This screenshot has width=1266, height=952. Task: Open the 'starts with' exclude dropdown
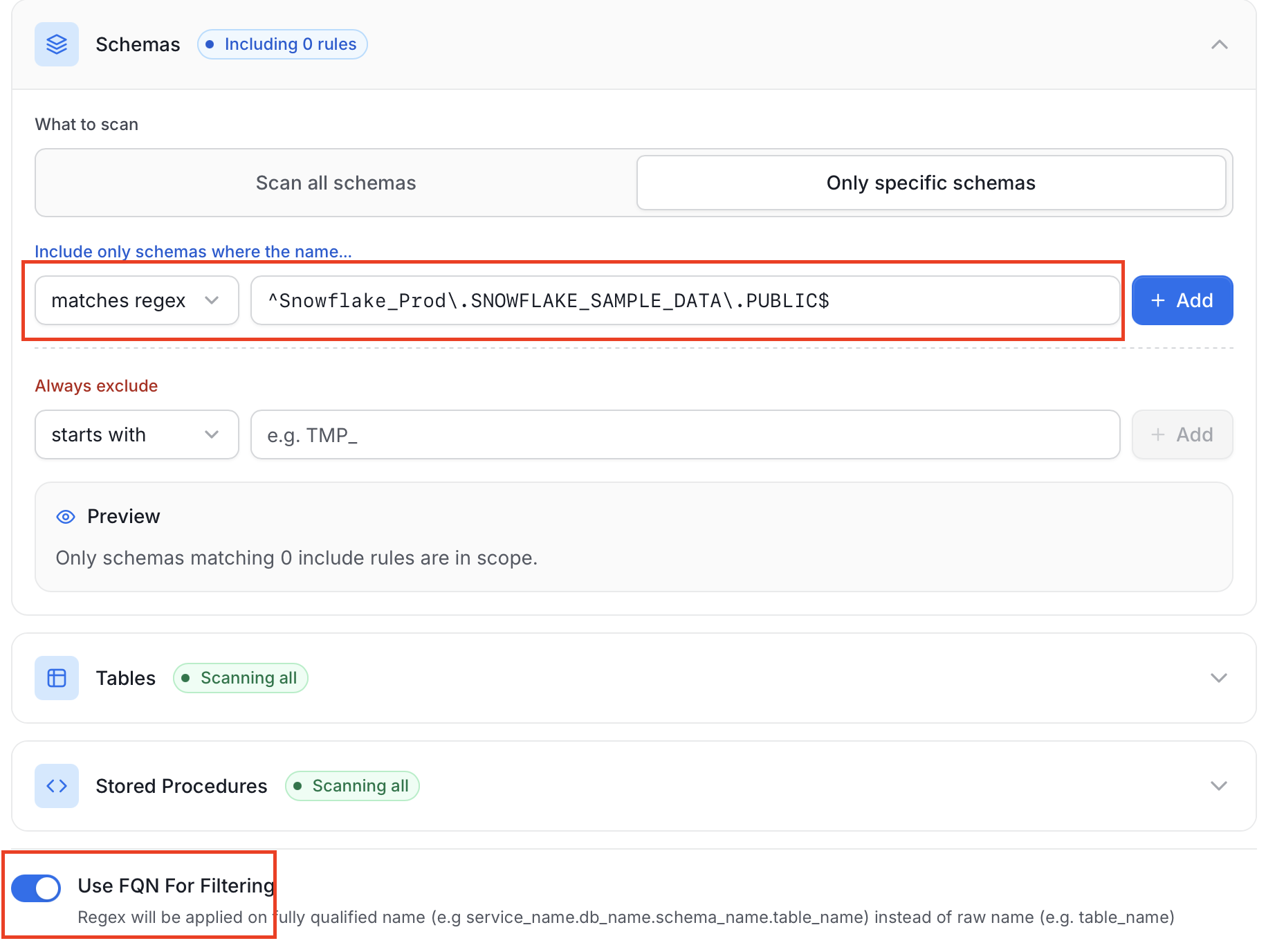click(137, 434)
